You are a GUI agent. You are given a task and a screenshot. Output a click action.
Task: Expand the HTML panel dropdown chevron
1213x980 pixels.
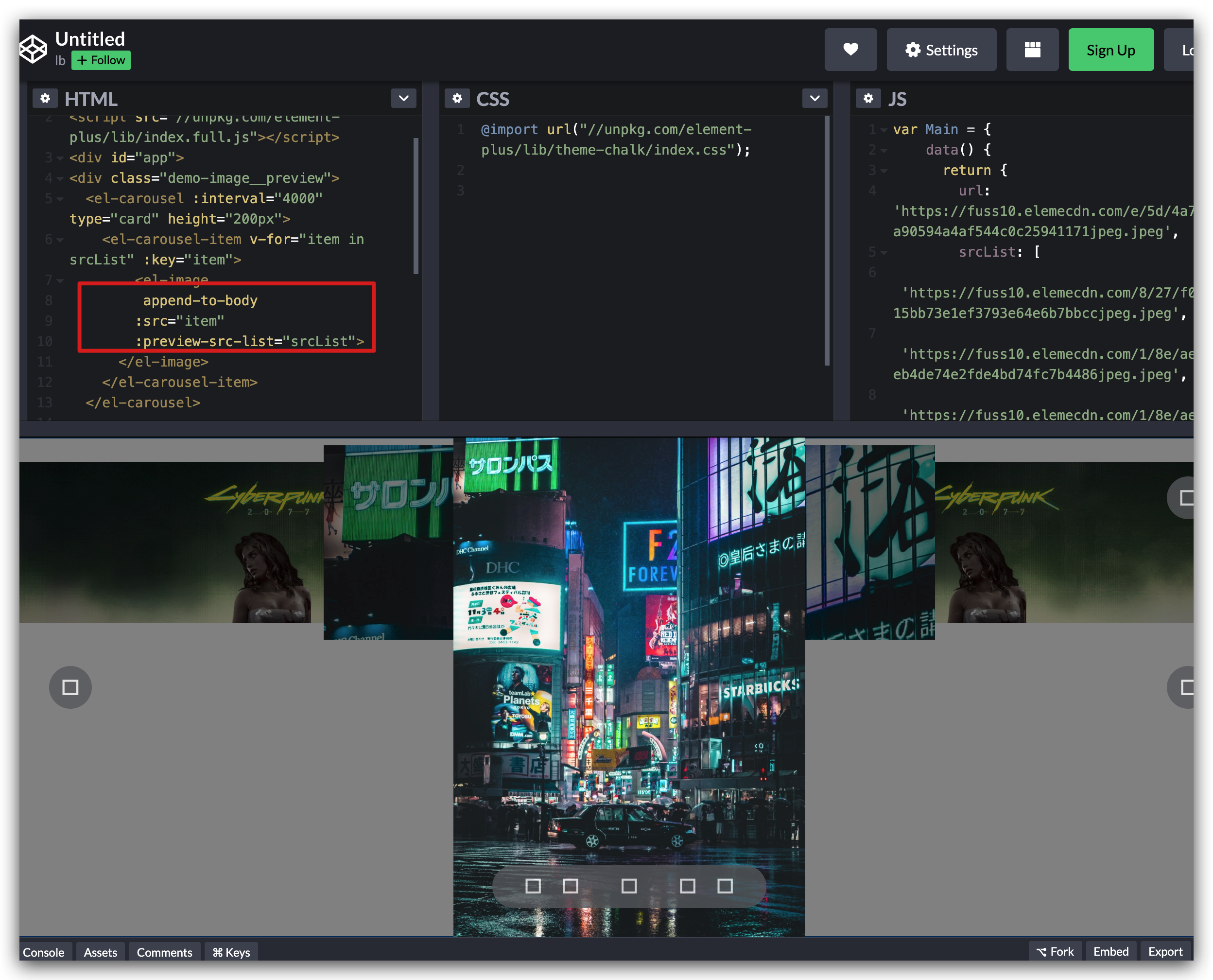click(x=403, y=98)
